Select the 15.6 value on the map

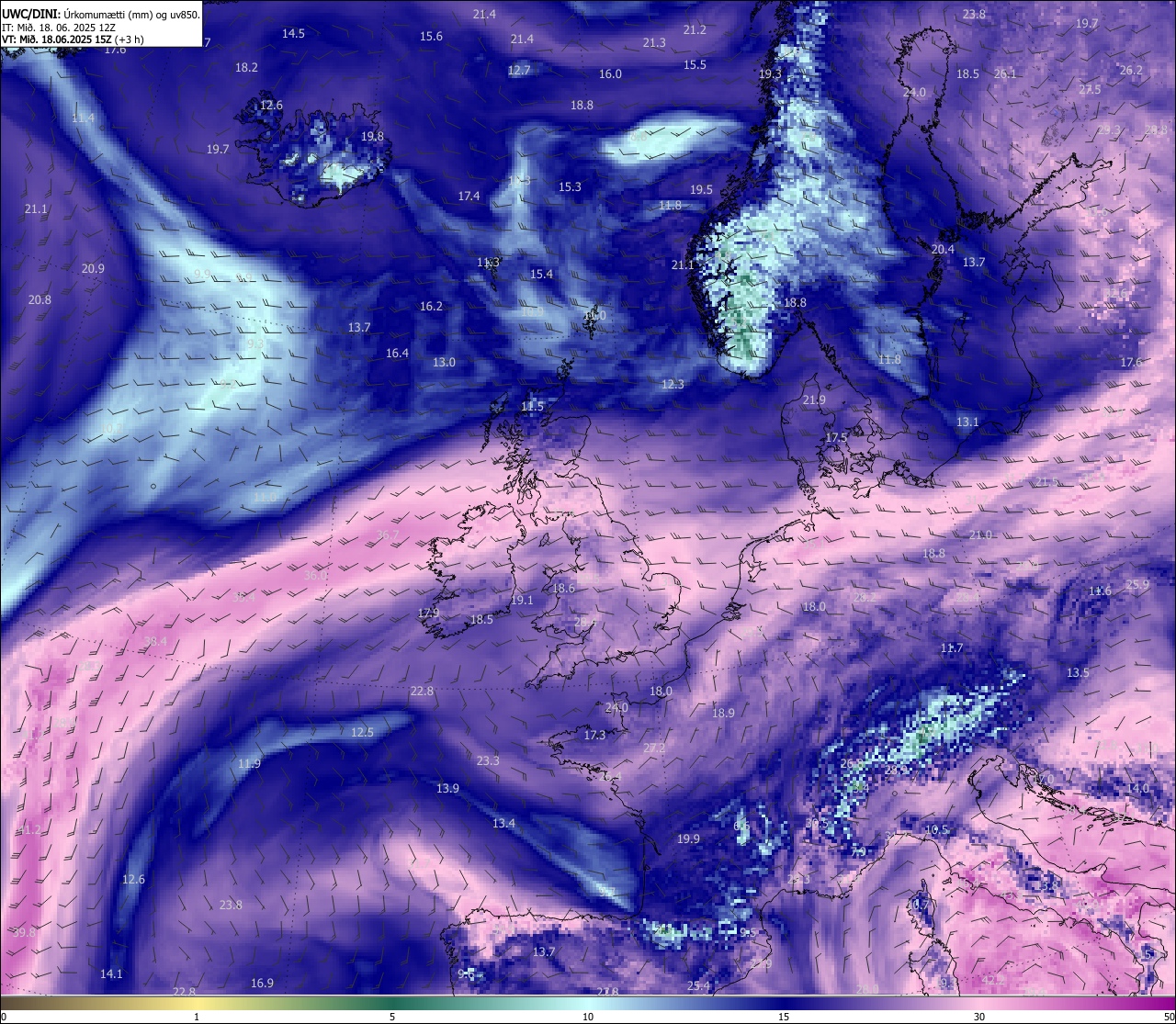(x=431, y=37)
